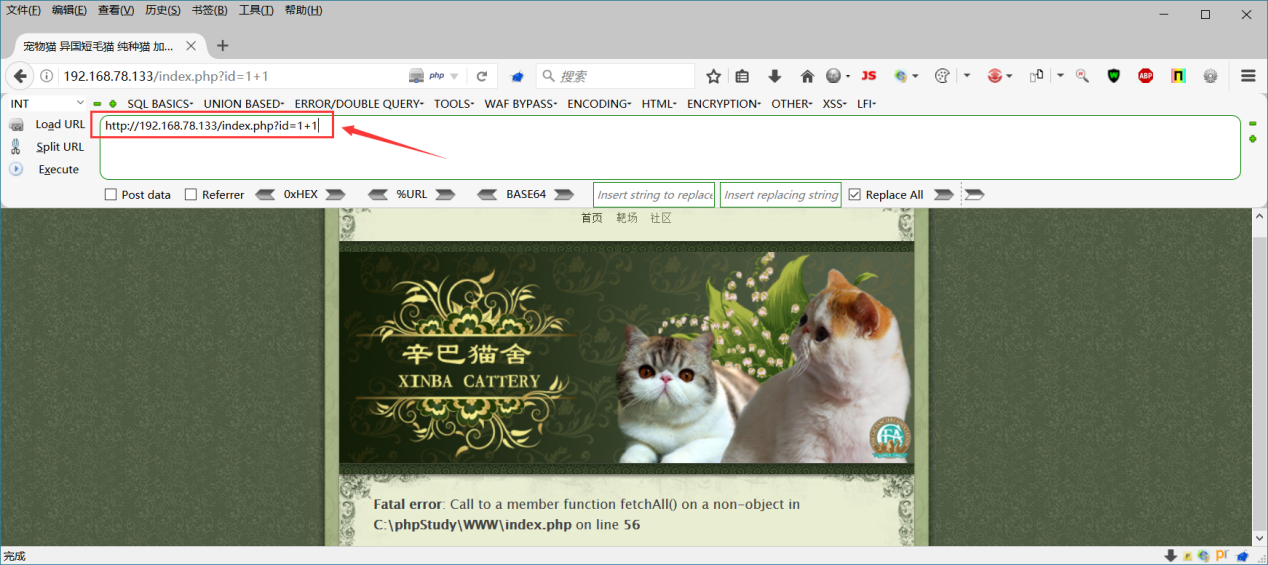This screenshot has height=565, width=1268.
Task: Click the red JS extension icon
Action: 869,76
